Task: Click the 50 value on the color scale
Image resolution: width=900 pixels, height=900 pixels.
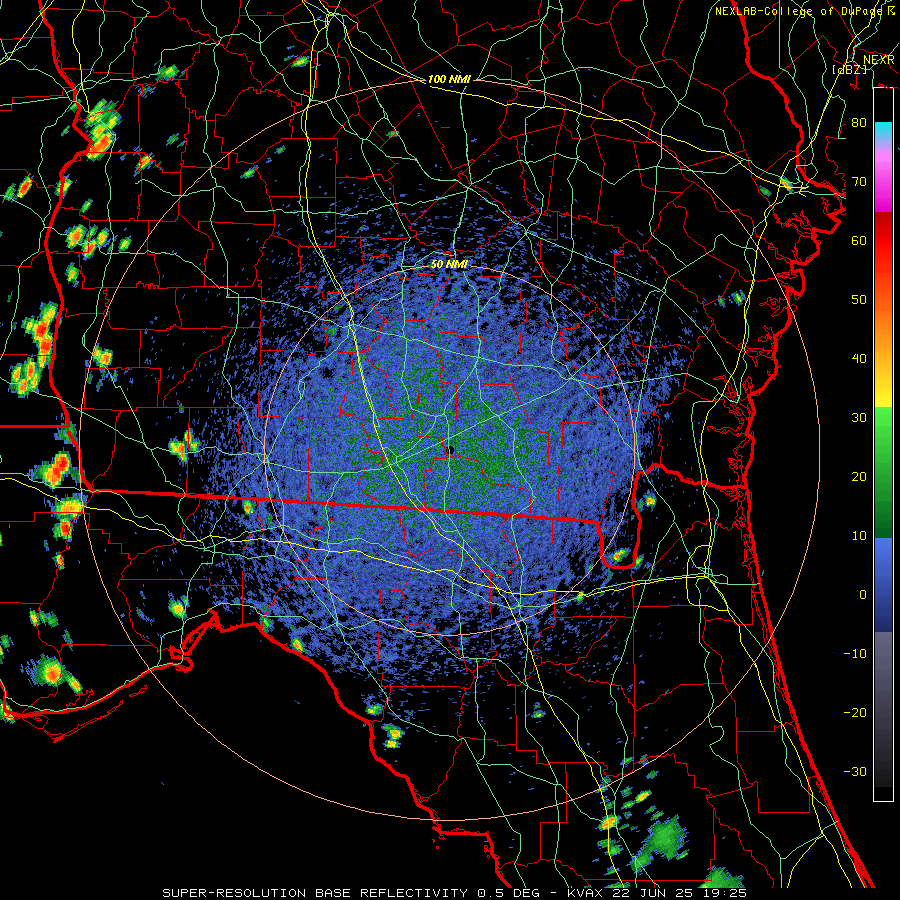Action: coord(859,300)
